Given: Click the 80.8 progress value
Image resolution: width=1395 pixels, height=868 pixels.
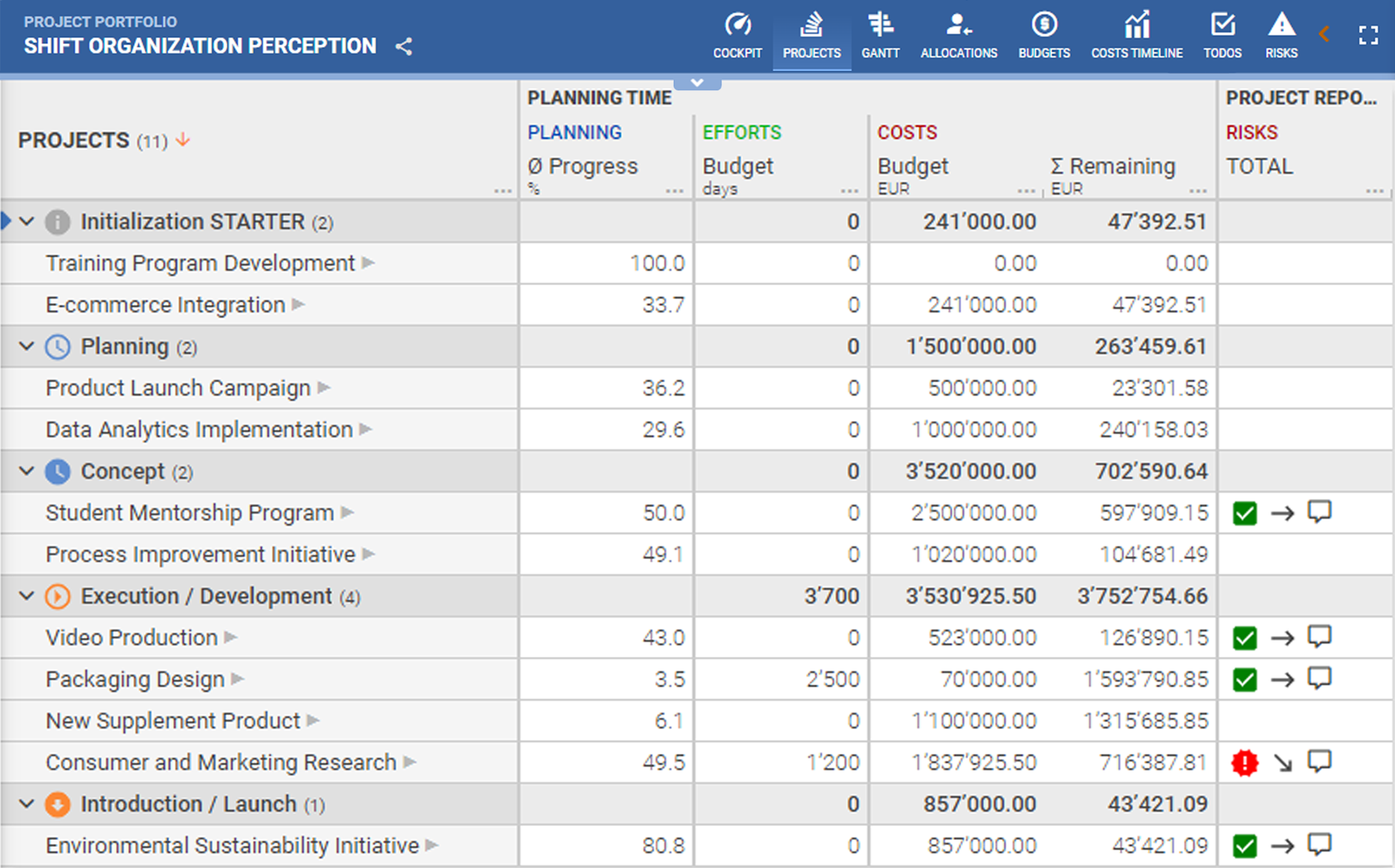Looking at the screenshot, I should coord(664,845).
